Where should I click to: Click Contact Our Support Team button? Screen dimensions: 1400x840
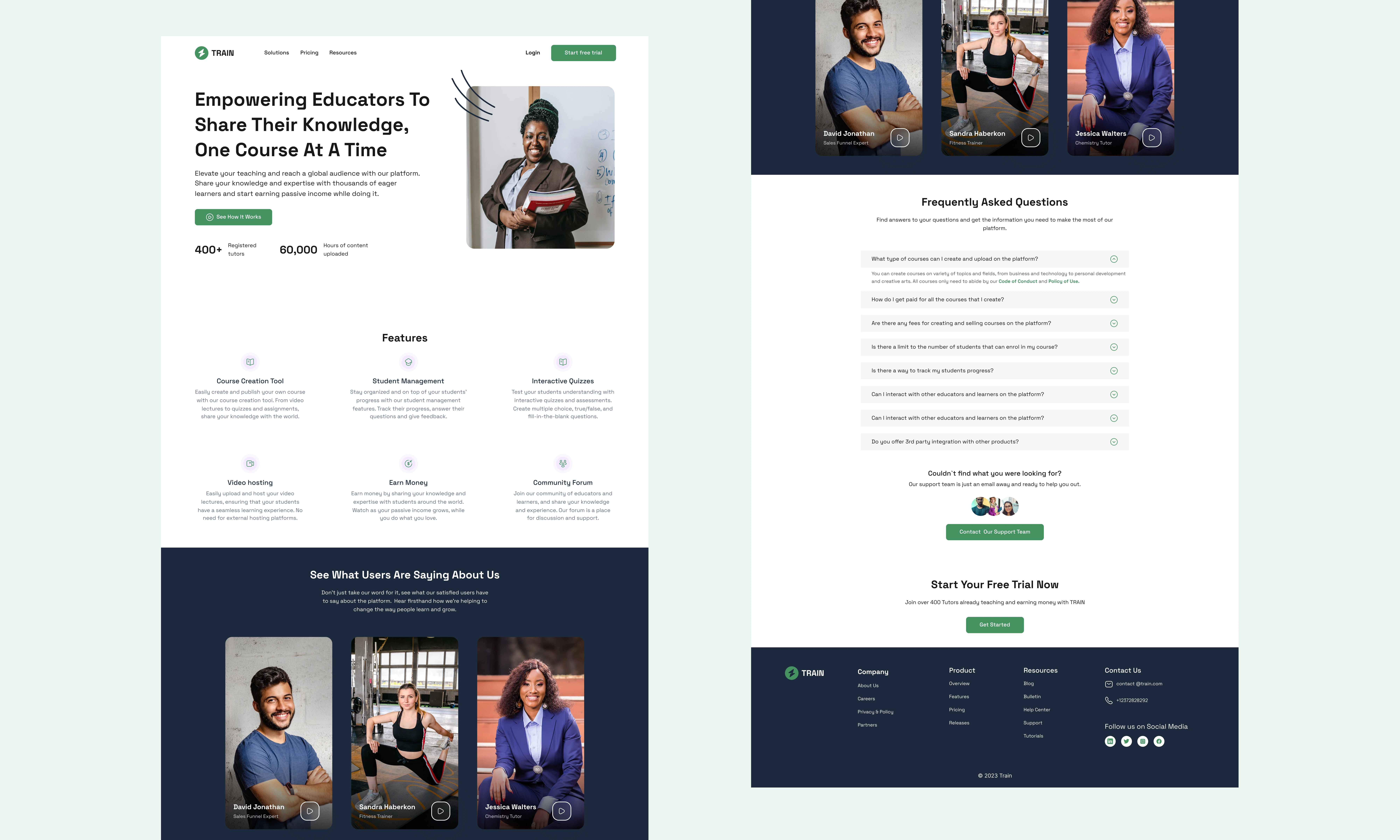tap(995, 532)
